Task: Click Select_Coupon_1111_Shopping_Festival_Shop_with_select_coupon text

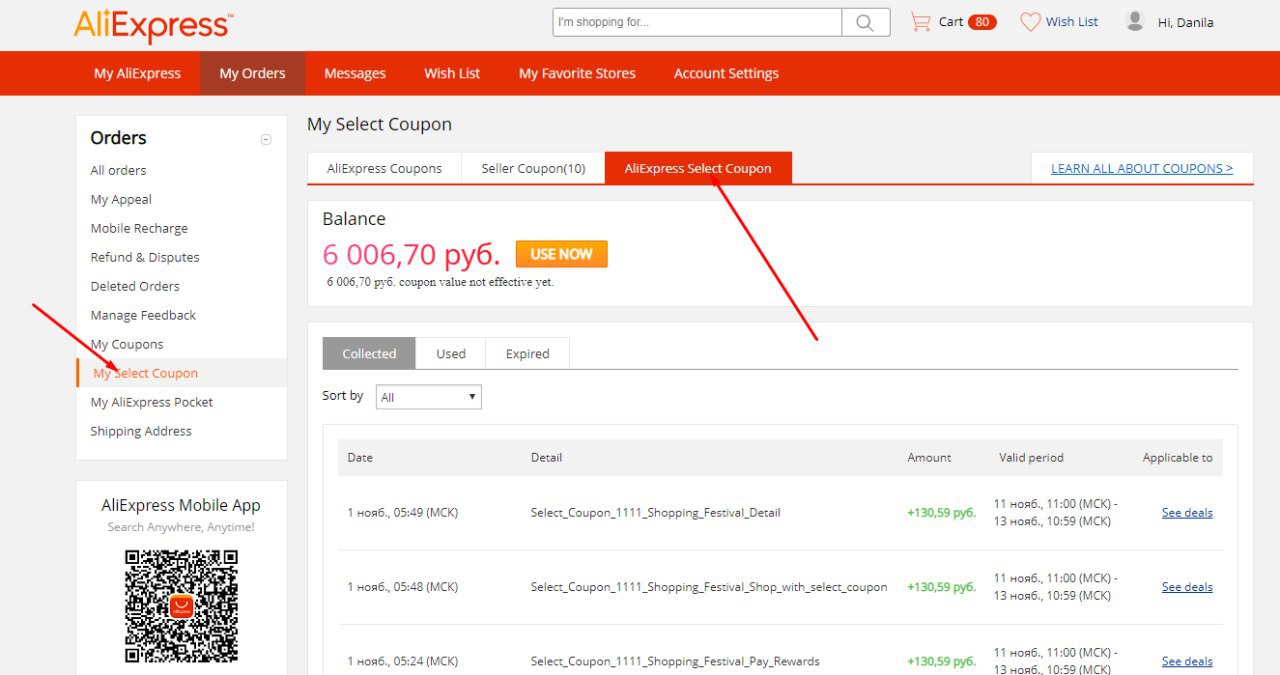Action: (x=709, y=587)
